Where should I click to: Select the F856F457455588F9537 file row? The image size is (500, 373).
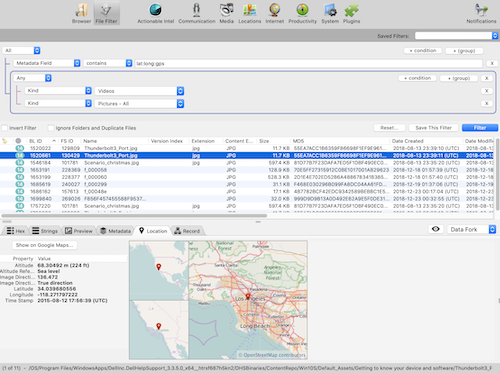click(247, 199)
